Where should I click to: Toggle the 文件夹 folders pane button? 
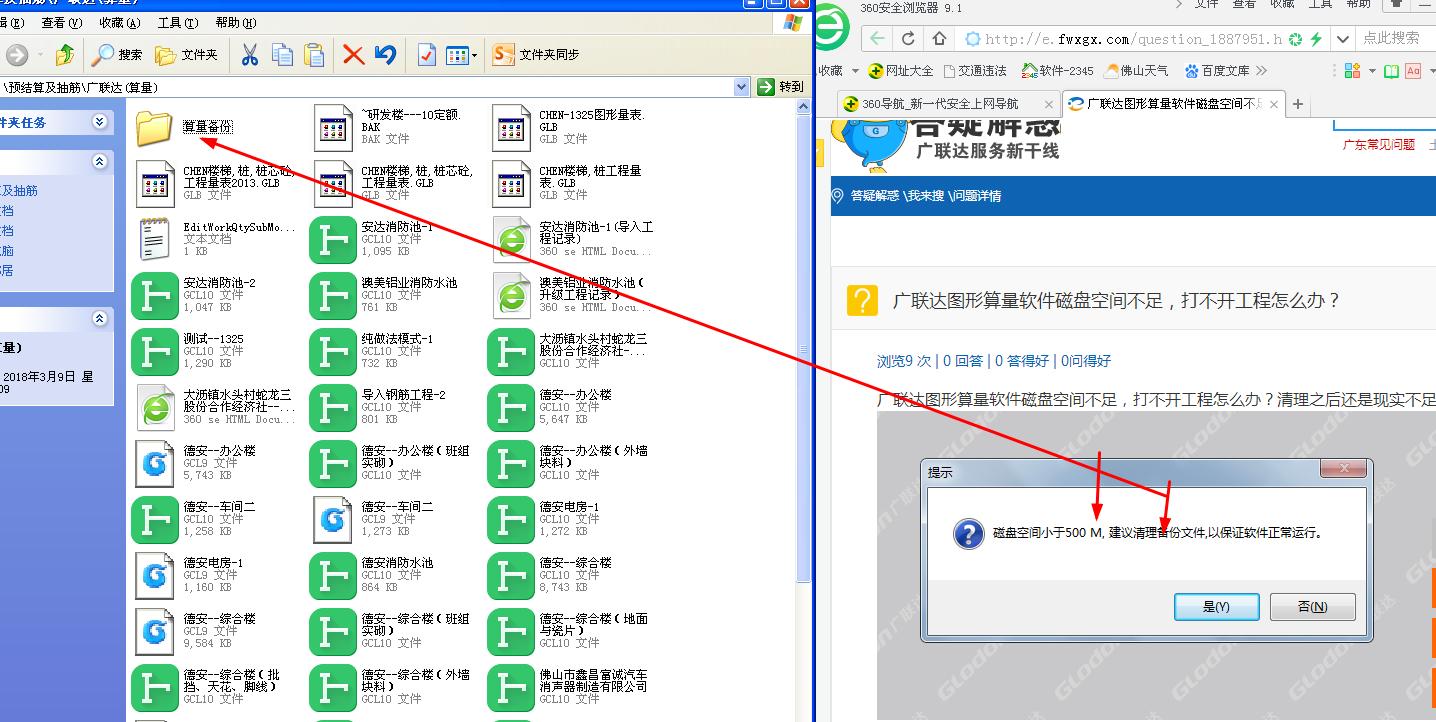[187, 54]
